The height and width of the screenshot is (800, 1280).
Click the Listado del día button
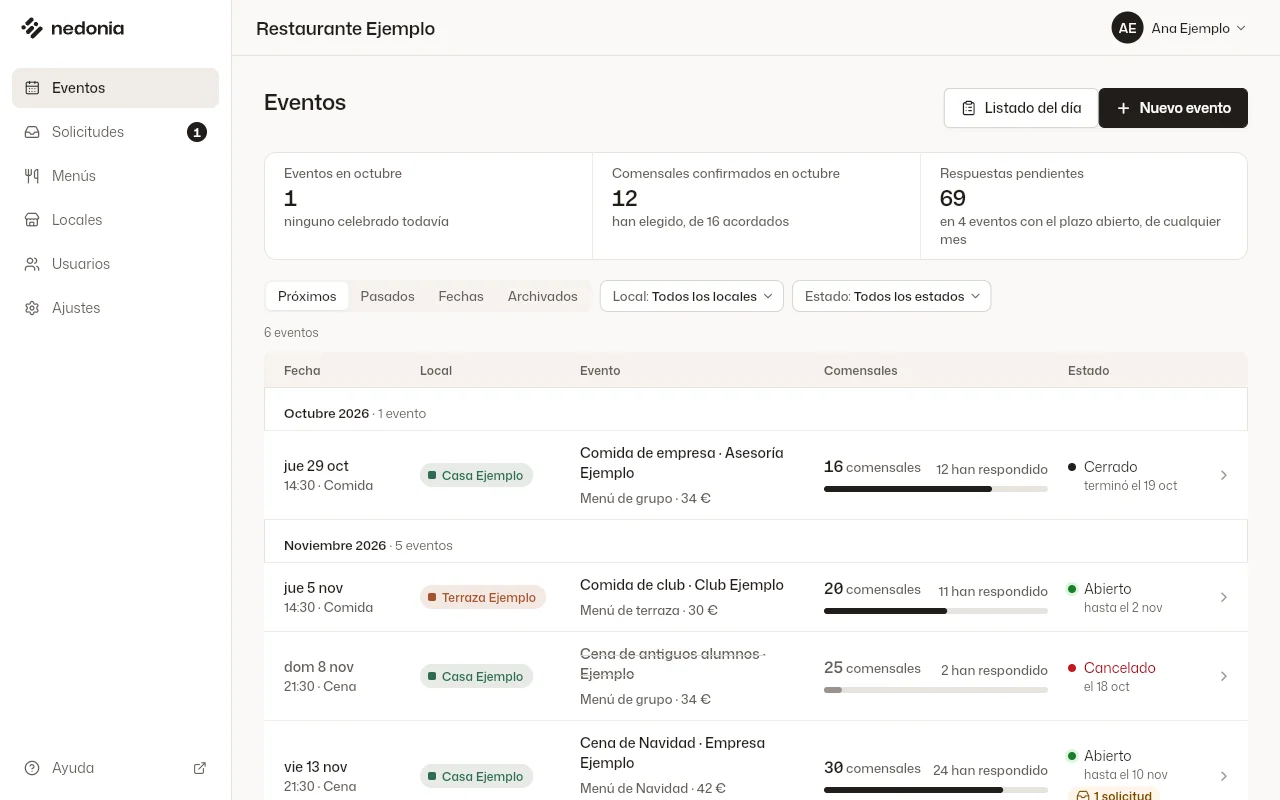pos(1021,108)
